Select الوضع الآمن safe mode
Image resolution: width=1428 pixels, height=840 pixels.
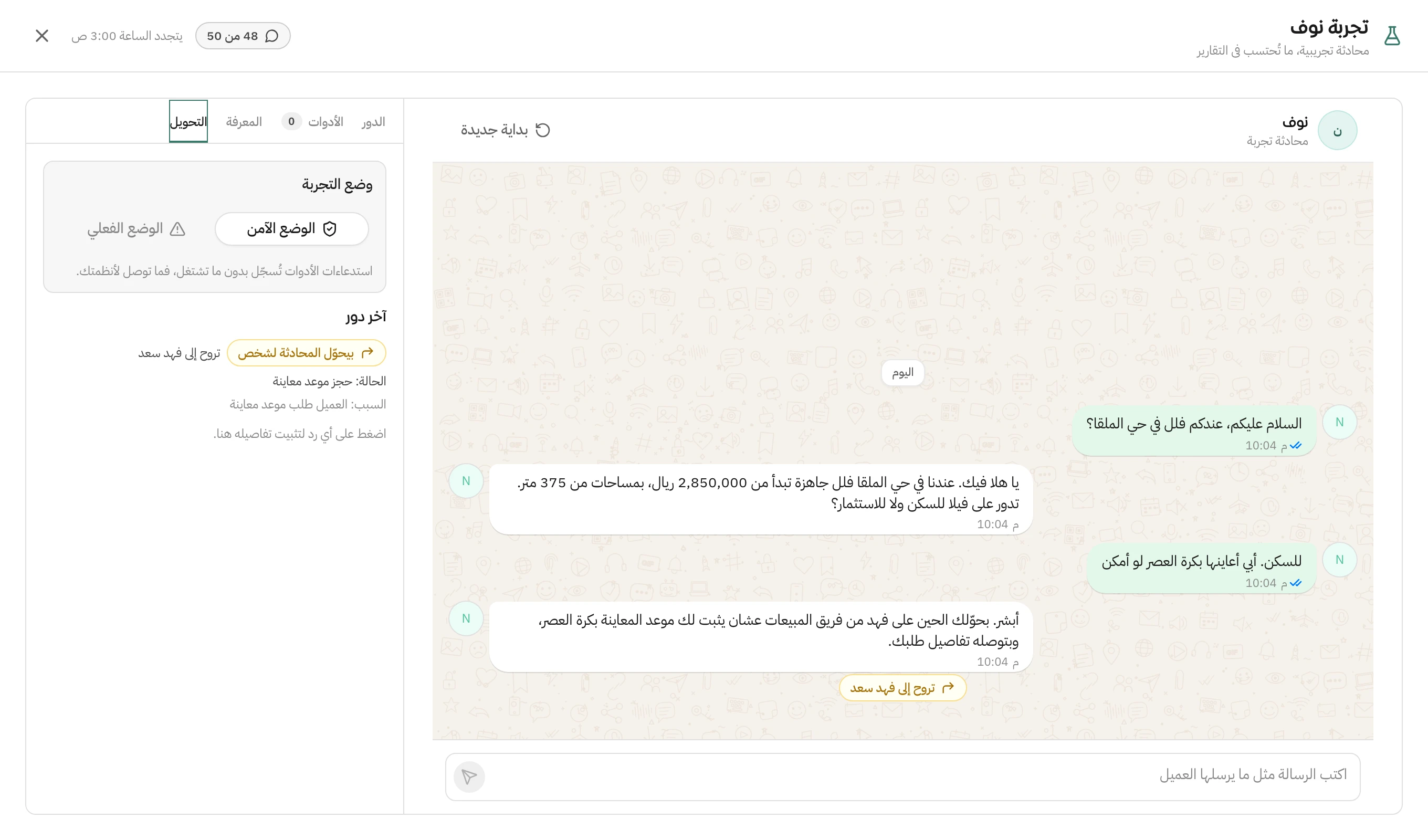292,229
